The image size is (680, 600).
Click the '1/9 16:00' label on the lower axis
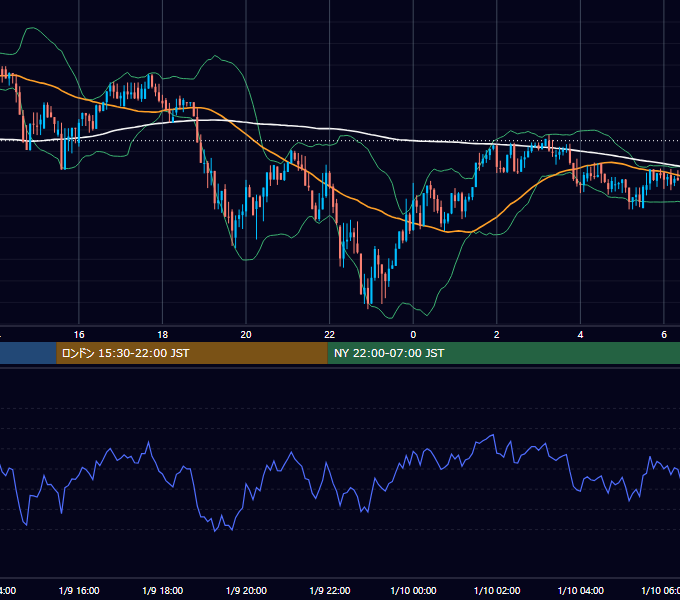79,590
